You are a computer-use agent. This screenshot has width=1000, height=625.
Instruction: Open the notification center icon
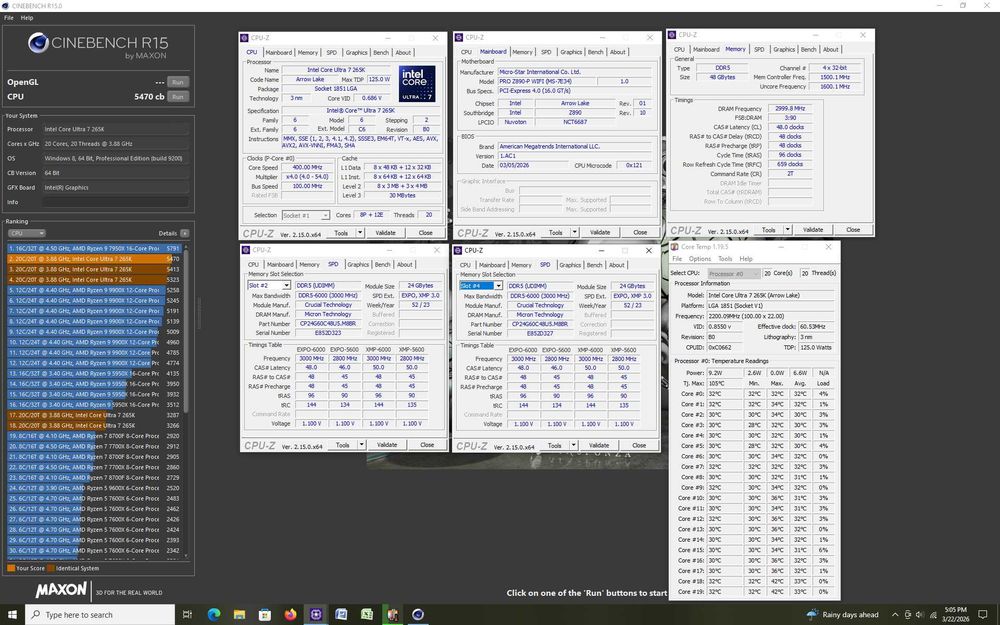[983, 615]
